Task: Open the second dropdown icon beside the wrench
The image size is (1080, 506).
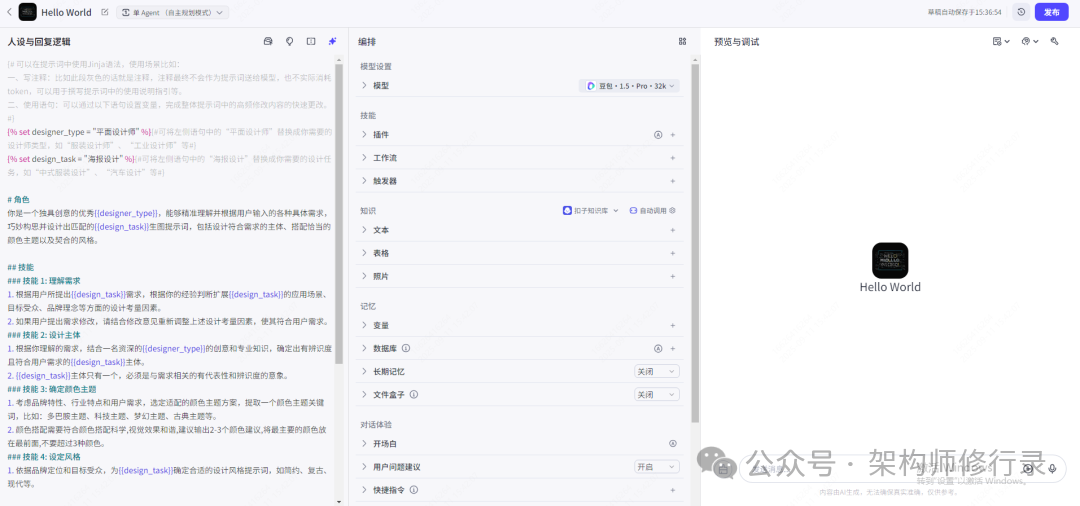Action: [x=1030, y=41]
